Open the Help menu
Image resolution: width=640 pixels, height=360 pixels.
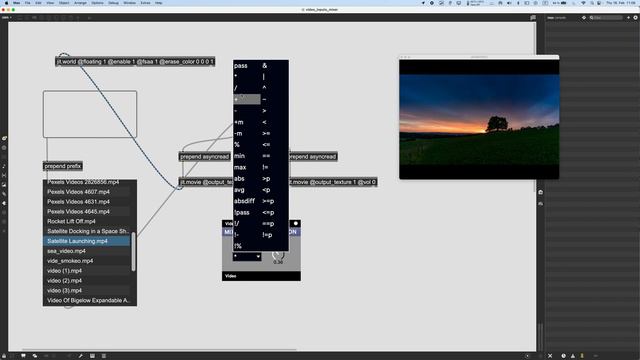(159, 3)
